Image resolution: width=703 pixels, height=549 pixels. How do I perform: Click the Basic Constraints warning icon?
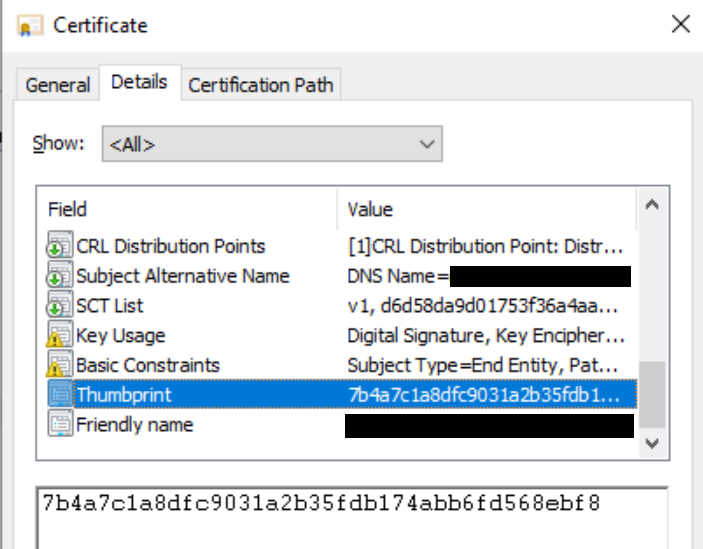click(59, 364)
